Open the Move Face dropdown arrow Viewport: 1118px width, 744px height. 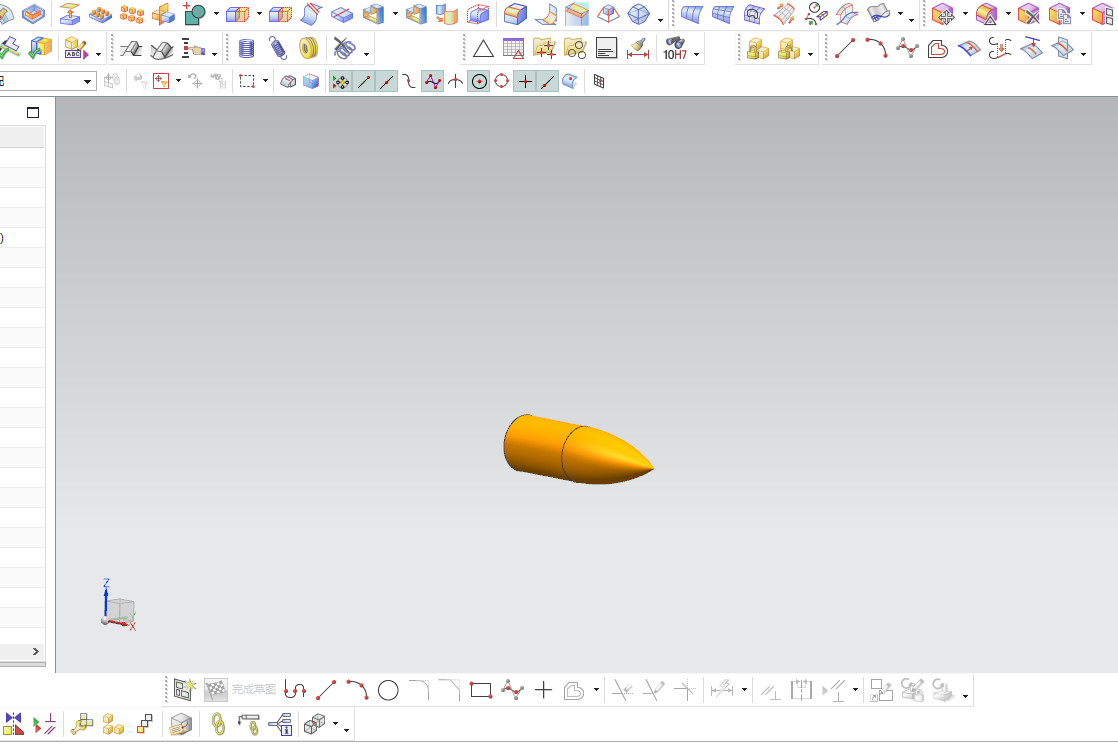pyautogui.click(x=965, y=14)
